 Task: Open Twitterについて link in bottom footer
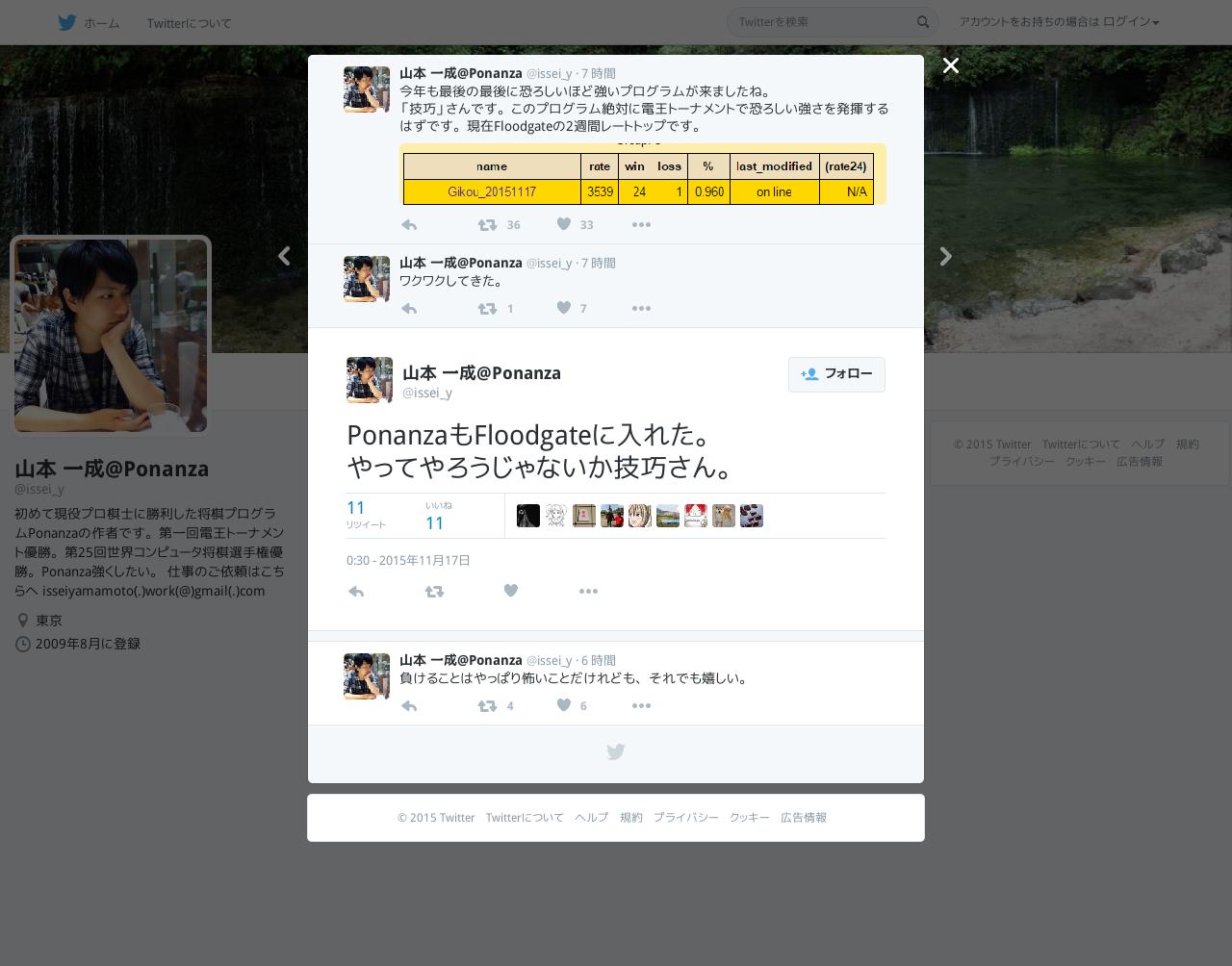[x=525, y=818]
